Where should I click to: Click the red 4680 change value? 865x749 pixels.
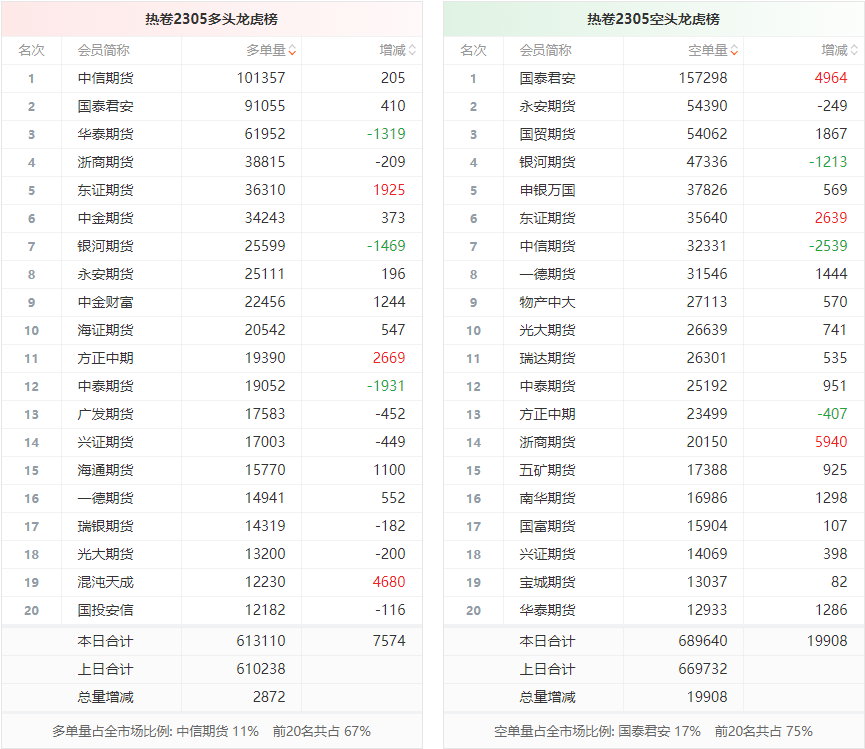(388, 582)
